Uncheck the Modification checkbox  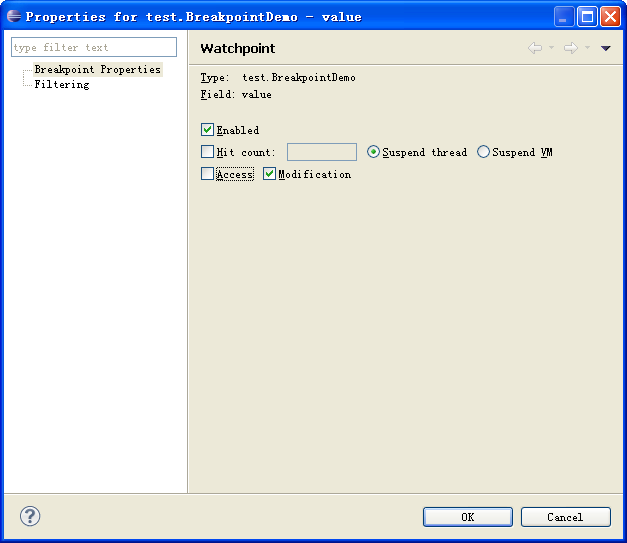269,174
